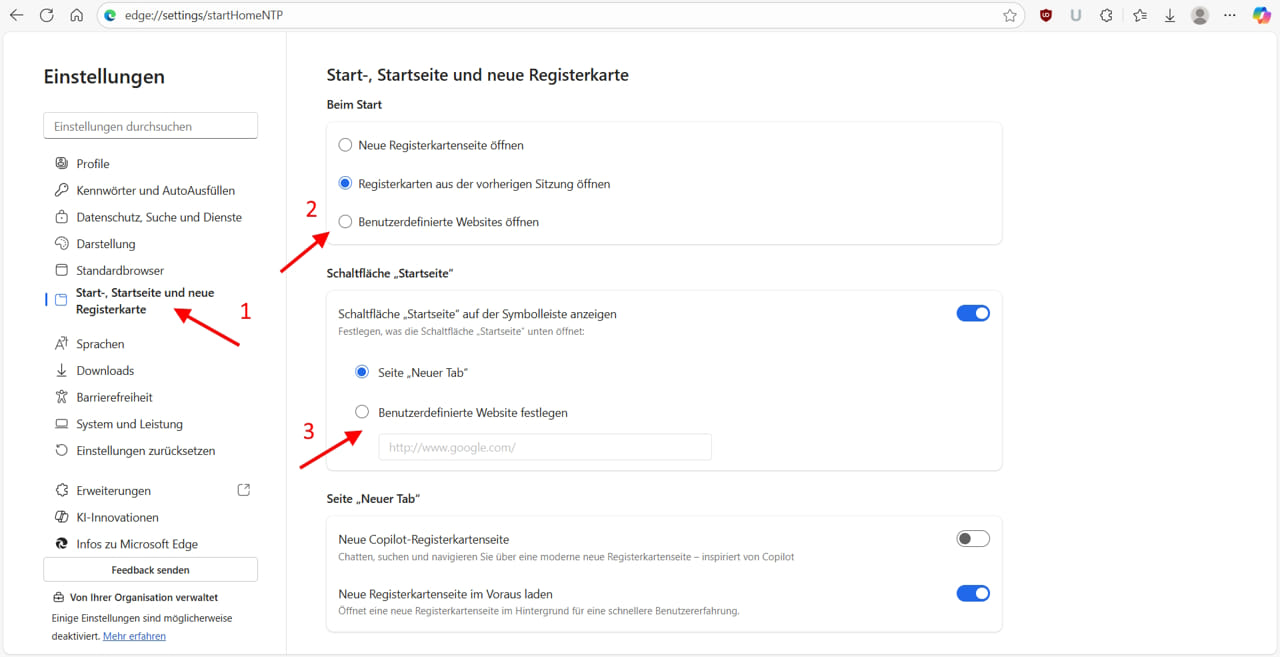Screen dimensions: 1280x657
Task: Open the 'Mehr erfahren' link
Action: (x=134, y=635)
